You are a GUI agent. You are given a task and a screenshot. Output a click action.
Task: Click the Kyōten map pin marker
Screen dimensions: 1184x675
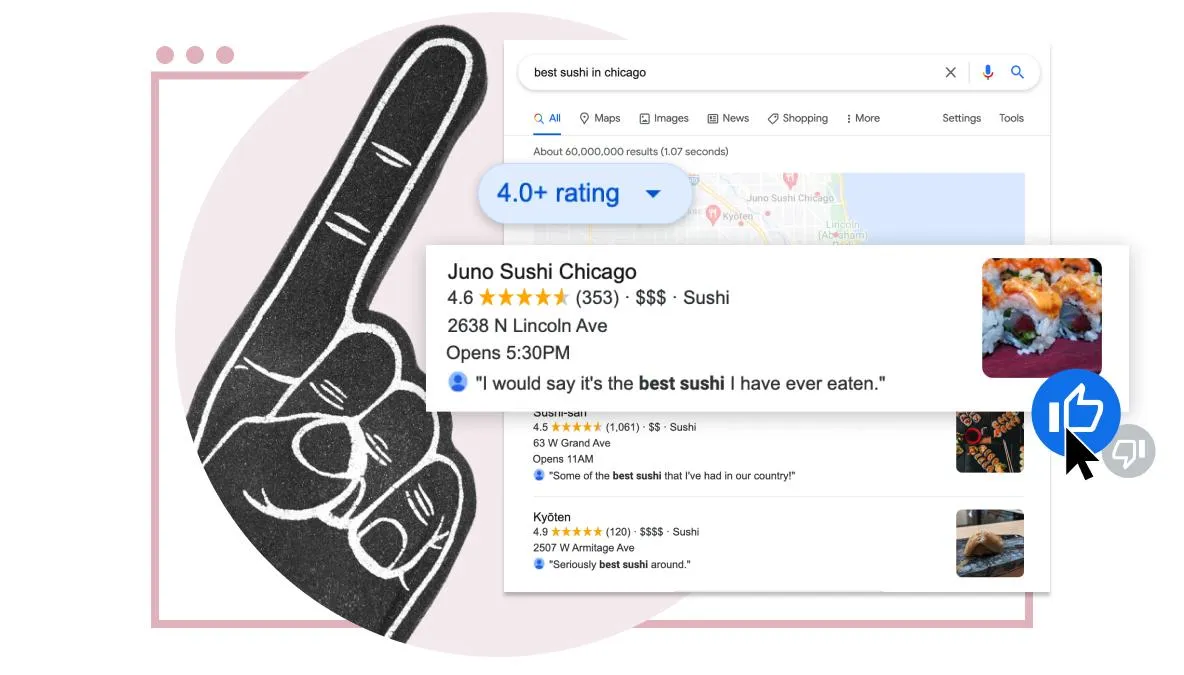pyautogui.click(x=713, y=215)
